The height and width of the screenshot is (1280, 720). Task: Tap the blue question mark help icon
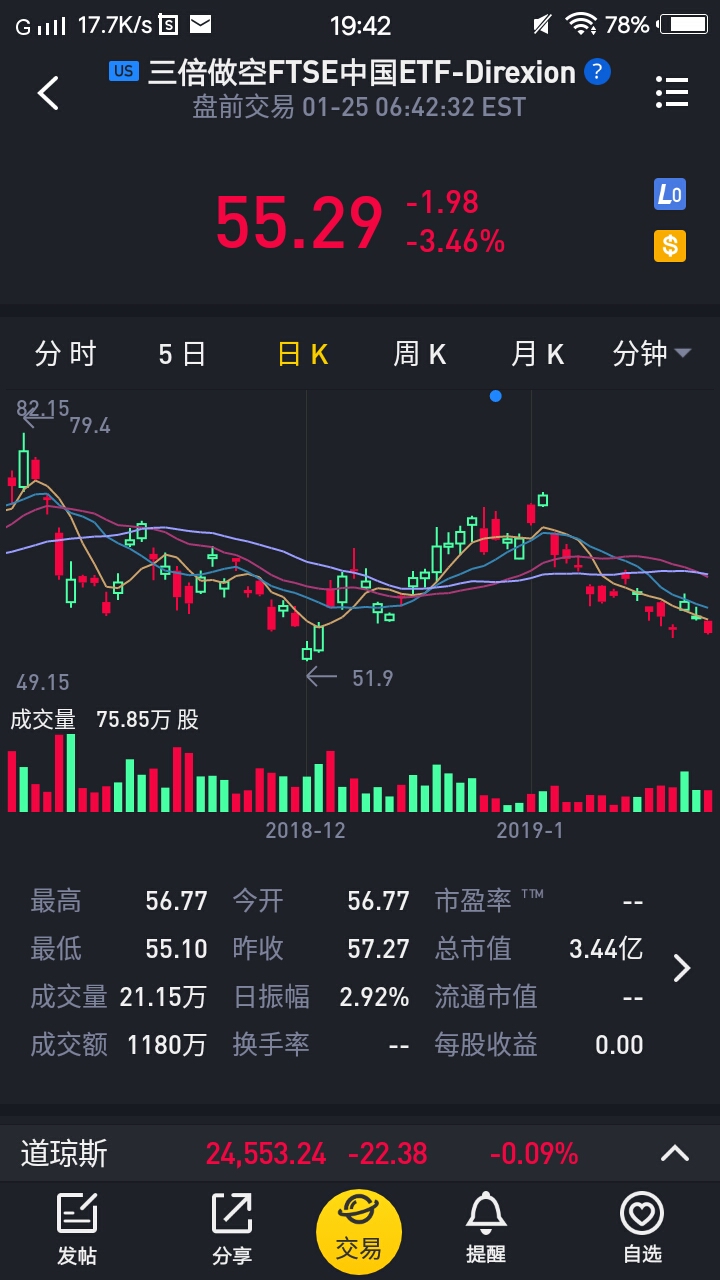[597, 72]
